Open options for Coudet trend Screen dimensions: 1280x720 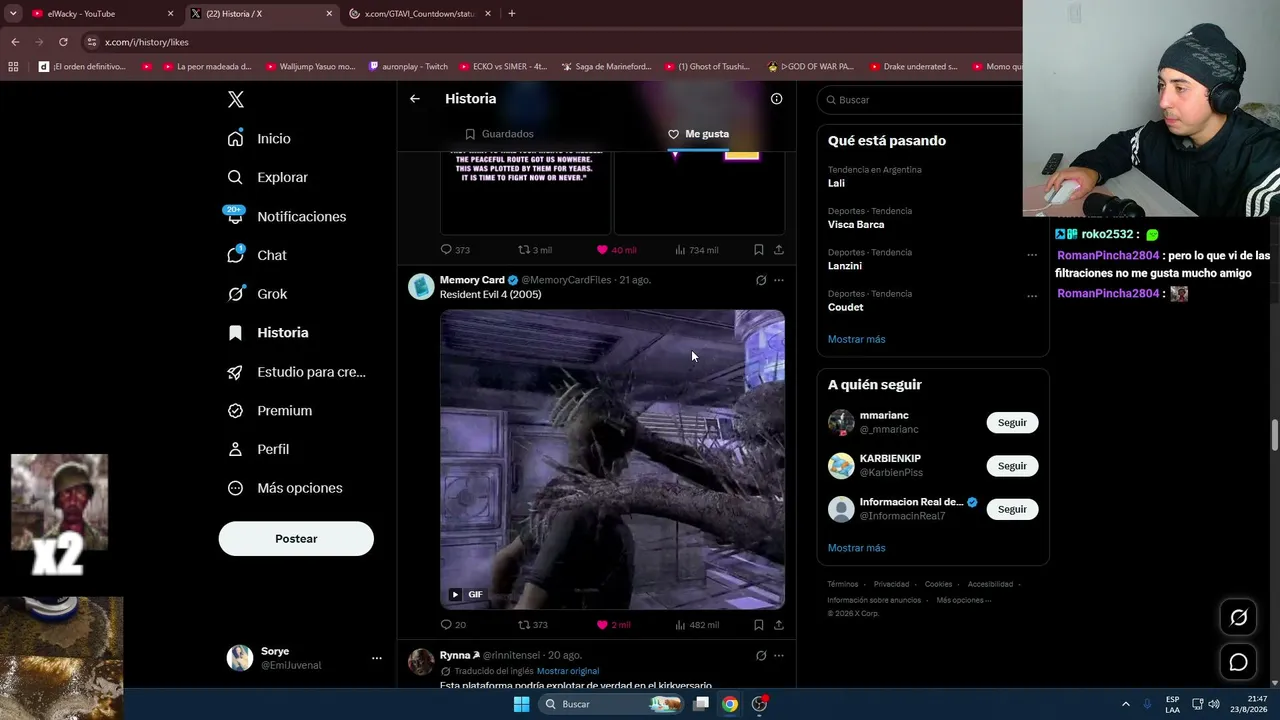click(x=1032, y=296)
